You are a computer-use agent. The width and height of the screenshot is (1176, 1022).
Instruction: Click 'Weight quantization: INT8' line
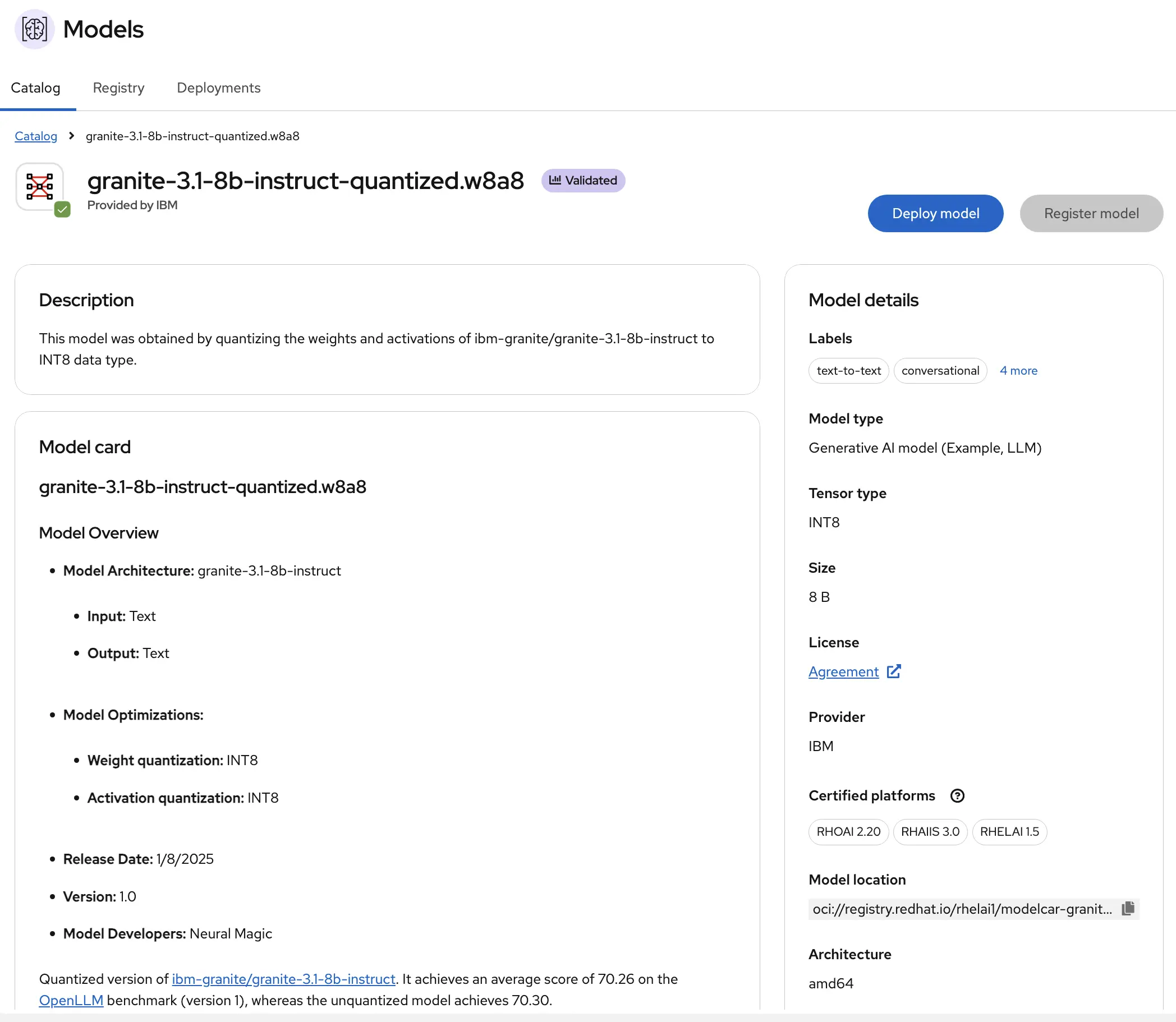coord(173,760)
